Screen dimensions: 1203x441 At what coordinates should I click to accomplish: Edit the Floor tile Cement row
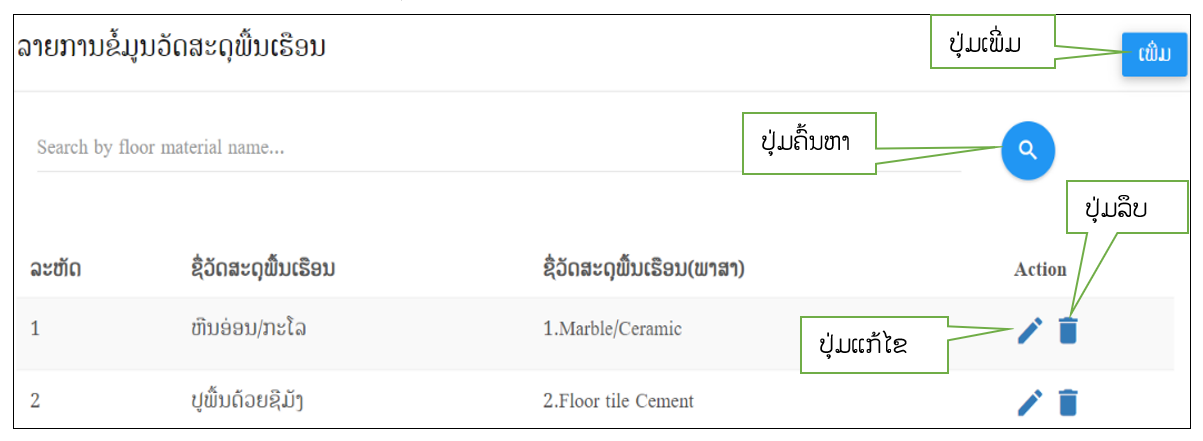tap(1030, 402)
